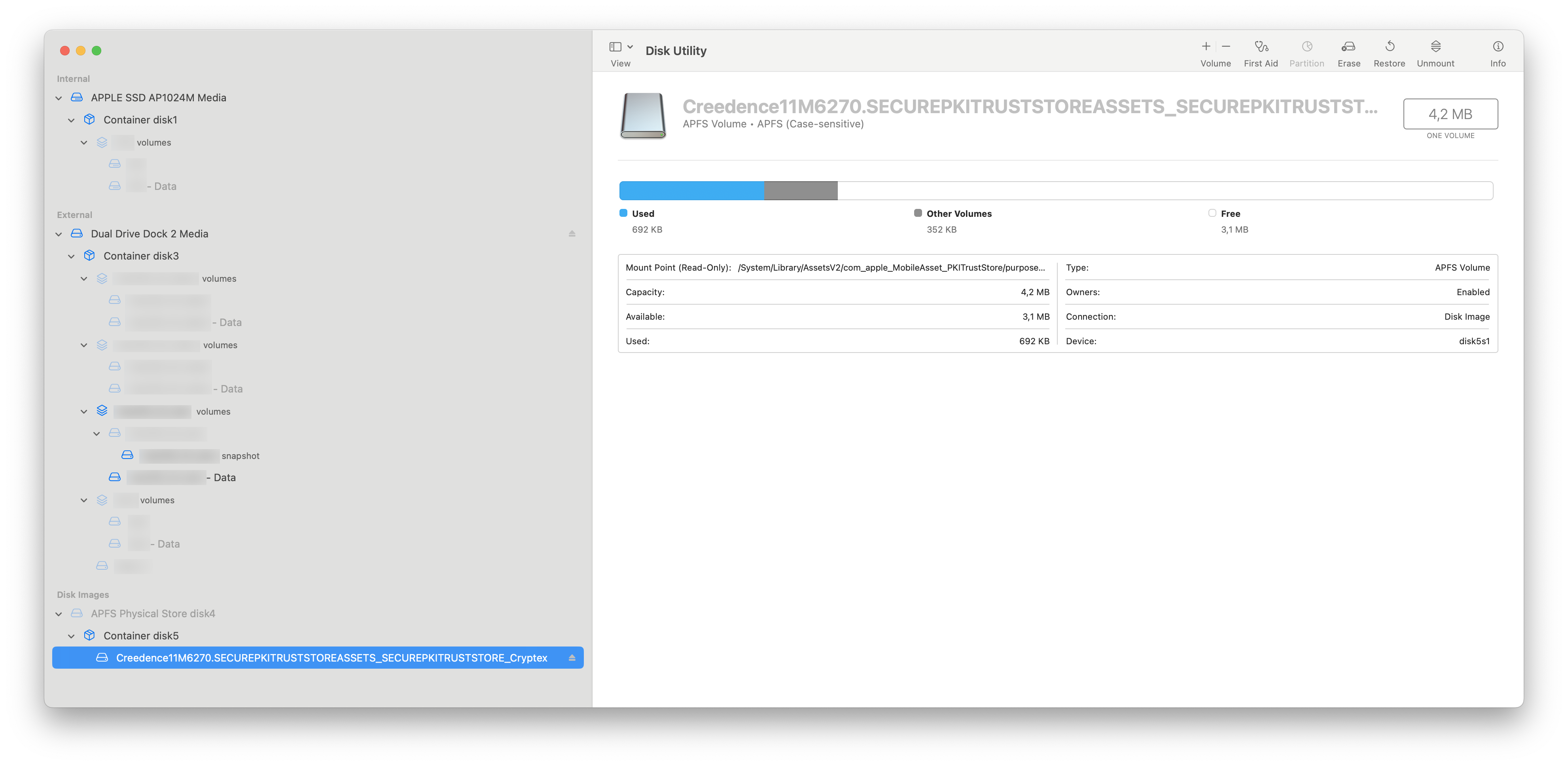Select the snapshot entry in sidebar

pyautogui.click(x=240, y=456)
